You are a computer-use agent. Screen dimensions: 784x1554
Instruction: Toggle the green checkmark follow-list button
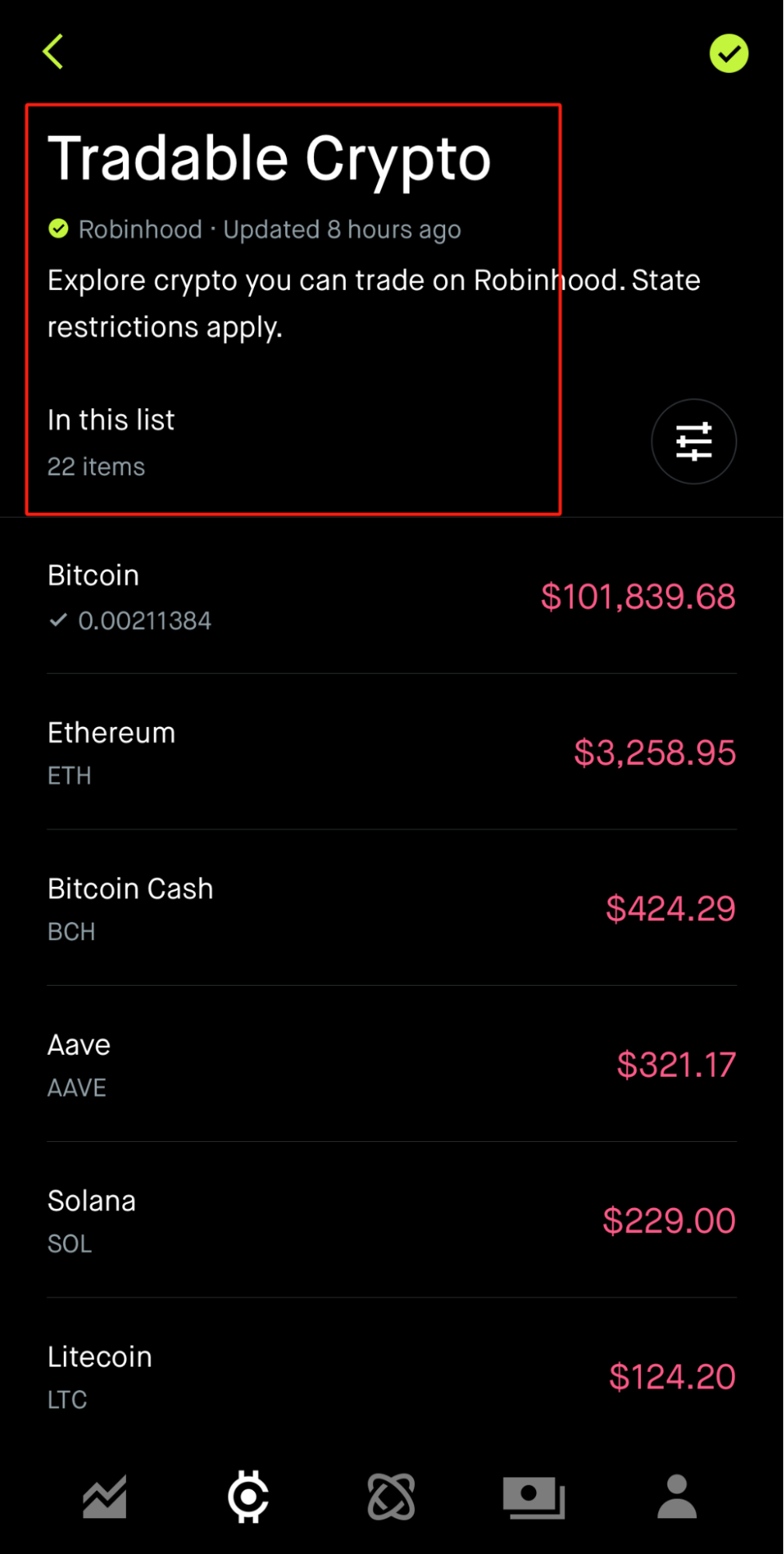coord(728,54)
